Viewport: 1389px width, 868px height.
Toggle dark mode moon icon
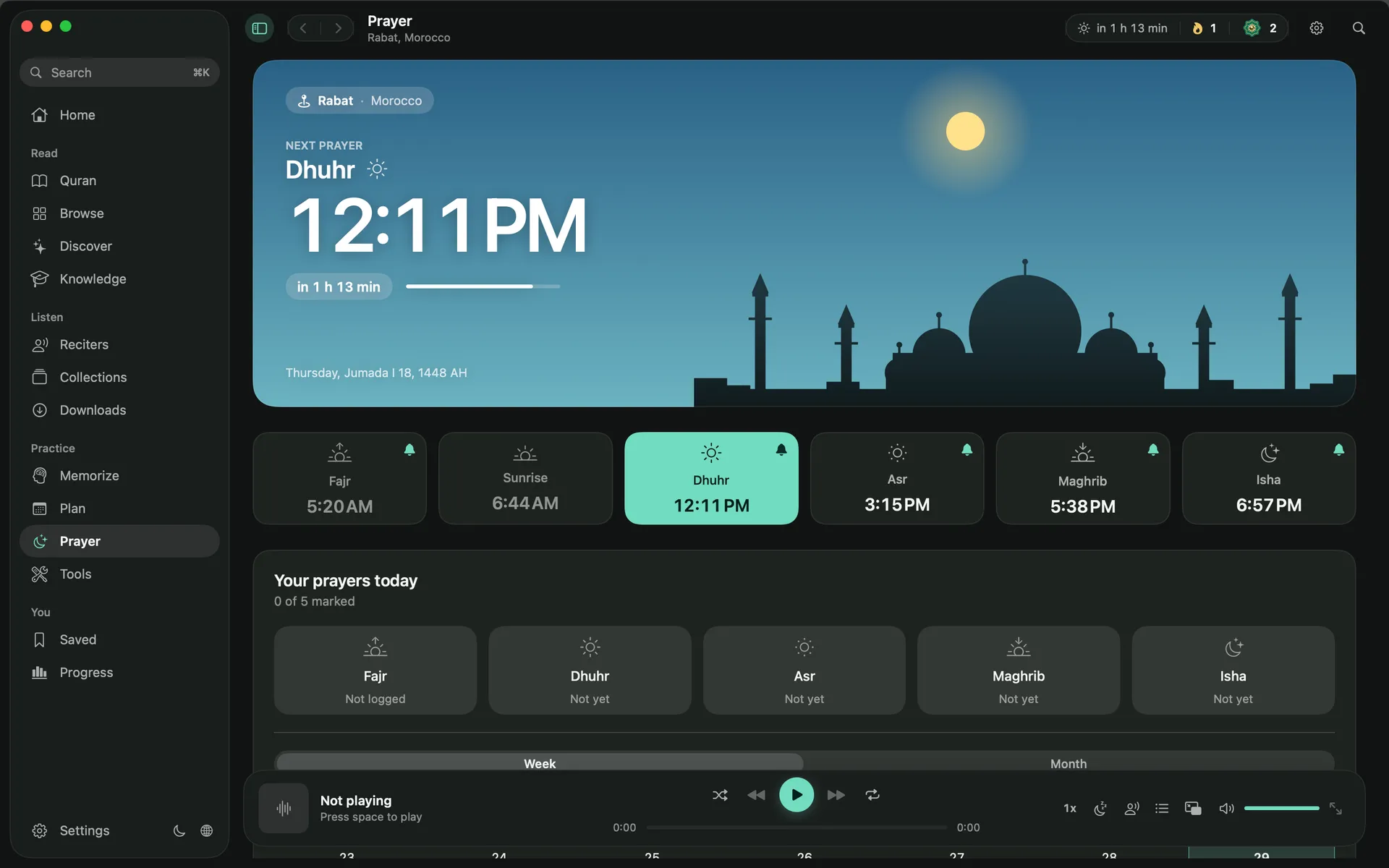pos(179,830)
